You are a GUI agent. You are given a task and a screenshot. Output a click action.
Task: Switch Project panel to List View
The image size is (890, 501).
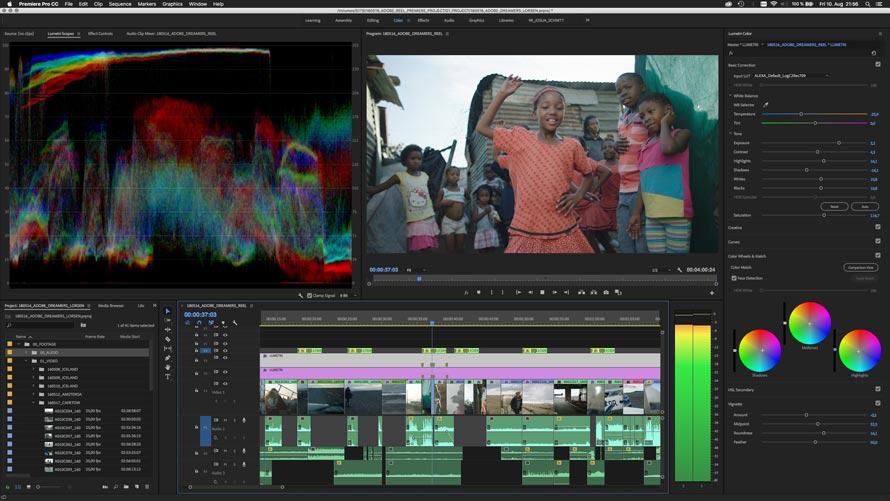click(18, 487)
